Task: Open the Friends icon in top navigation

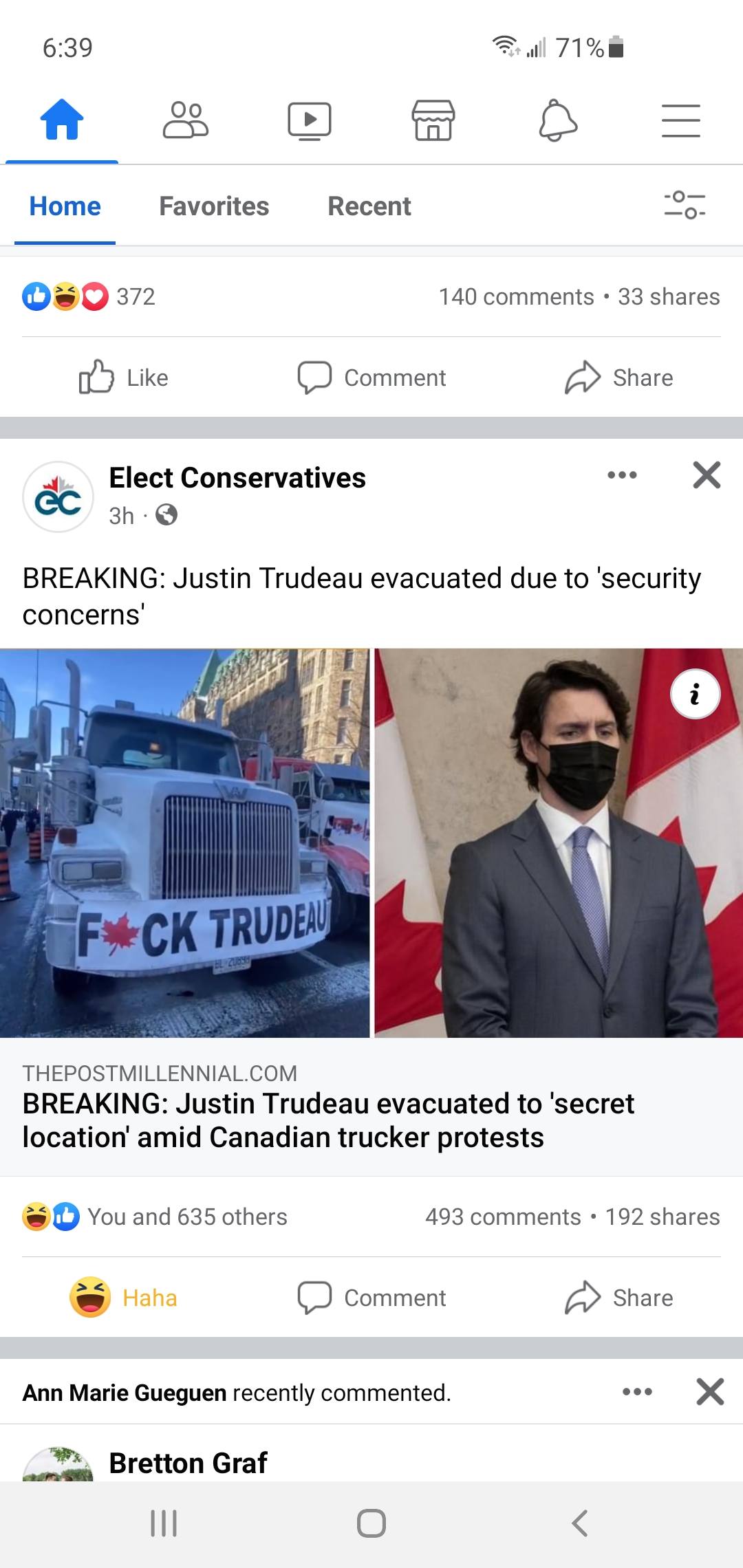Action: click(186, 120)
